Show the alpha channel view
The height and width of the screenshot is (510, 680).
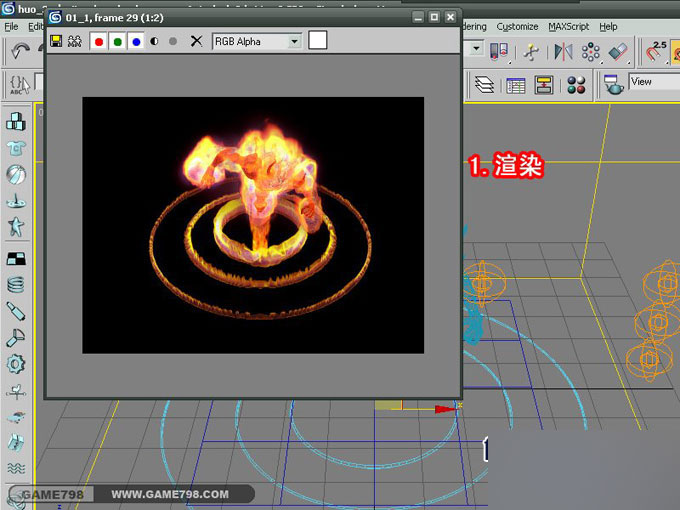coord(155,41)
